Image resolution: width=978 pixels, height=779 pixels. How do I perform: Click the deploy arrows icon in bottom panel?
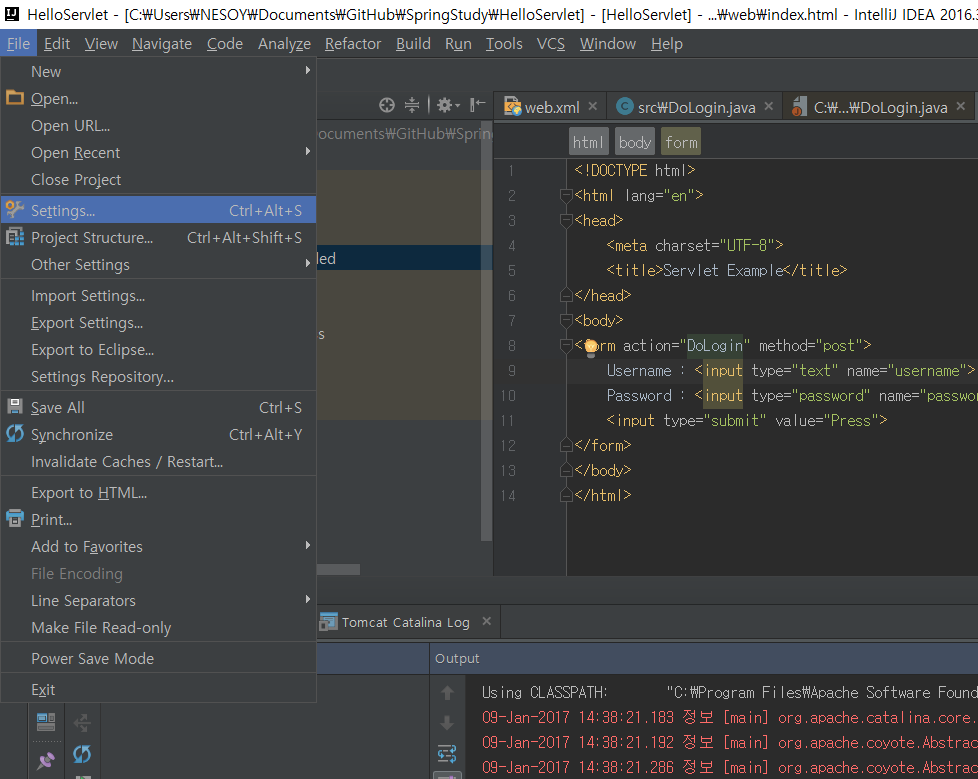[82, 723]
